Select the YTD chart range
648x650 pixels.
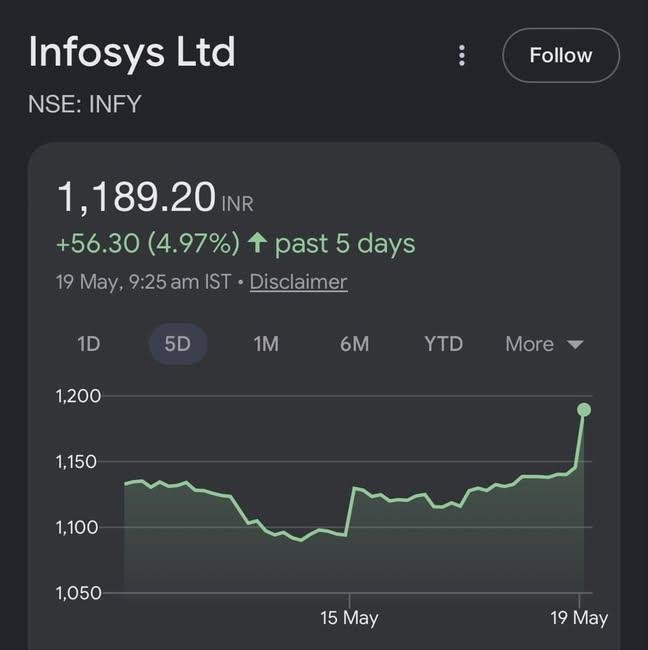(443, 344)
